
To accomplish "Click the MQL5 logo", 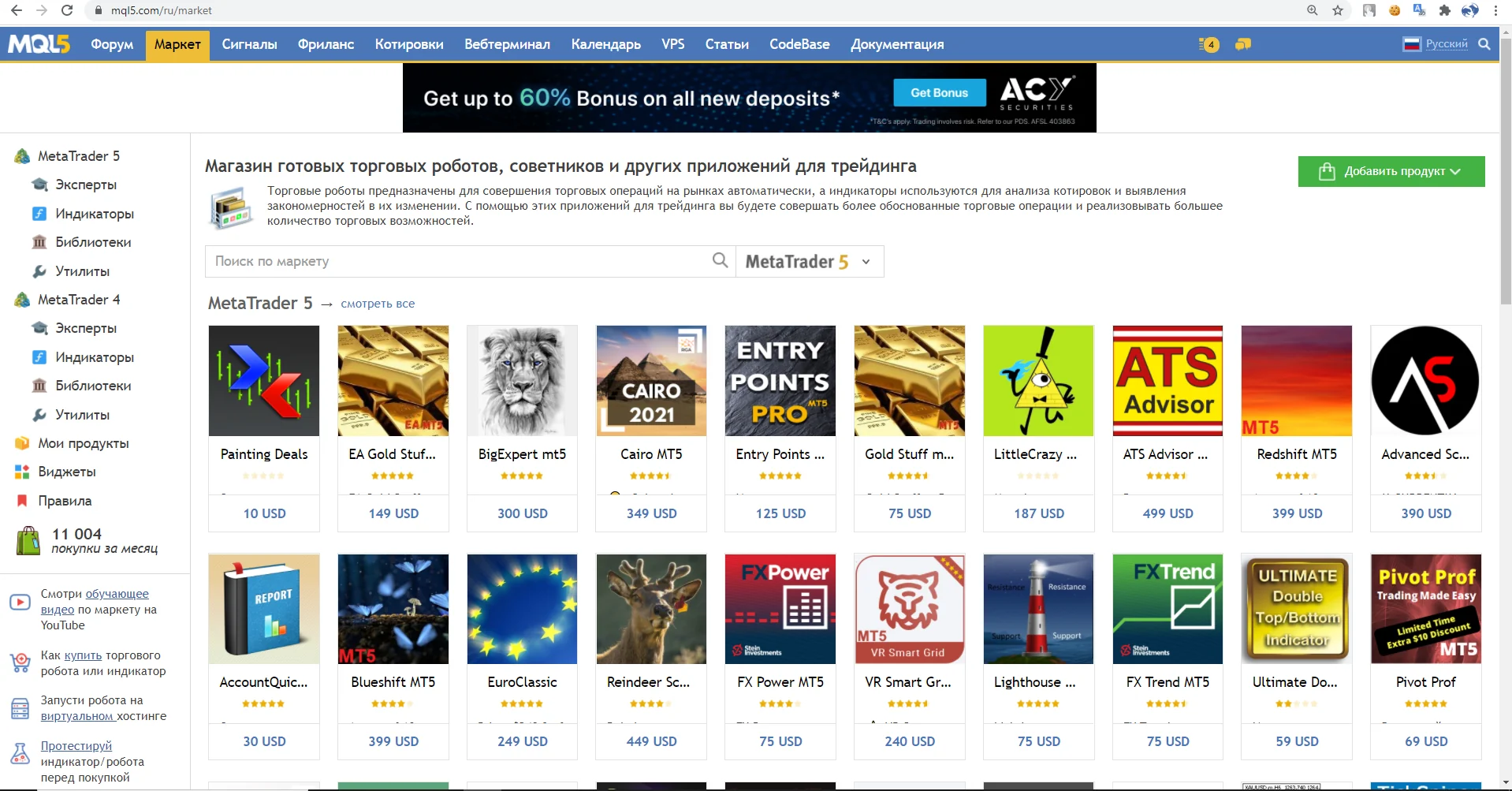I will [x=39, y=44].
